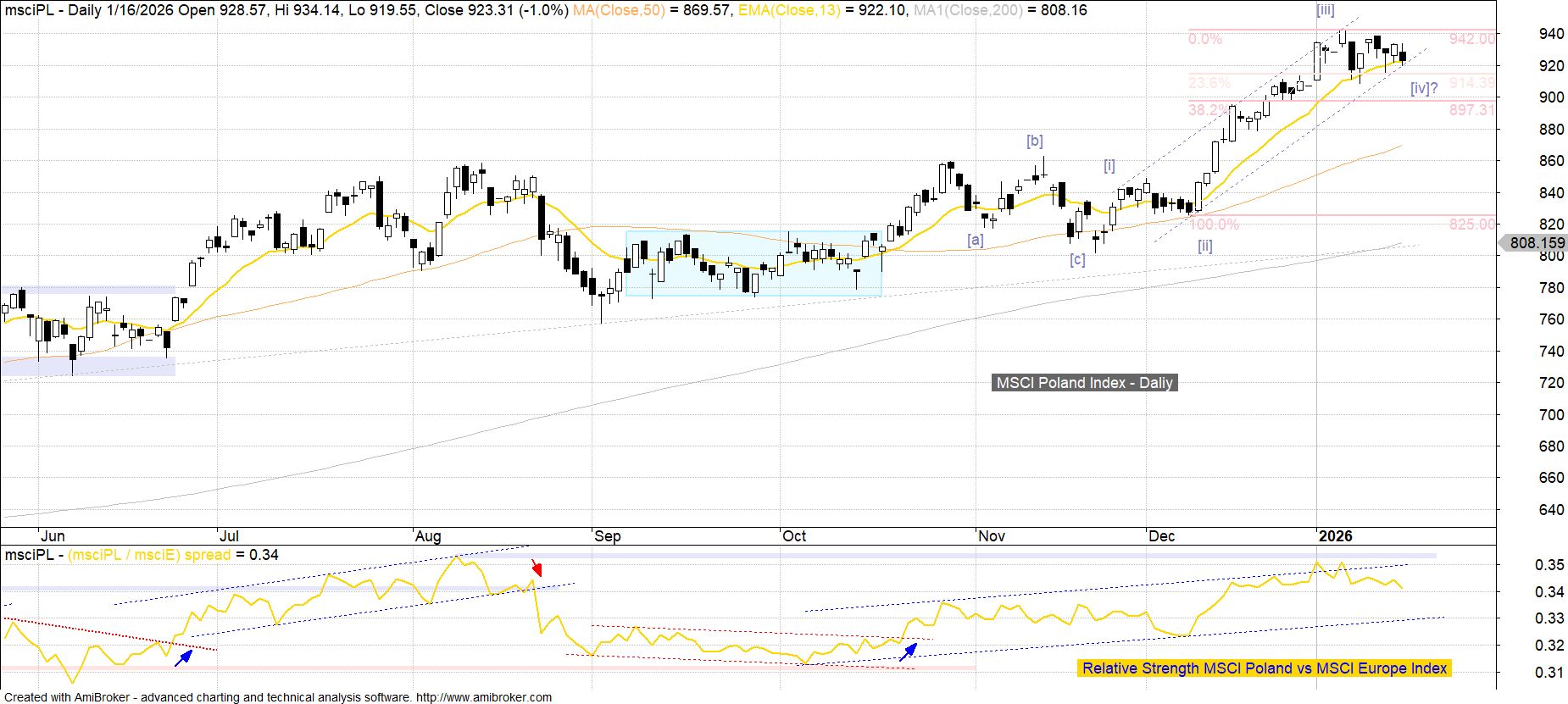
Task: Click the [c] wave label
Action: pos(1076,259)
